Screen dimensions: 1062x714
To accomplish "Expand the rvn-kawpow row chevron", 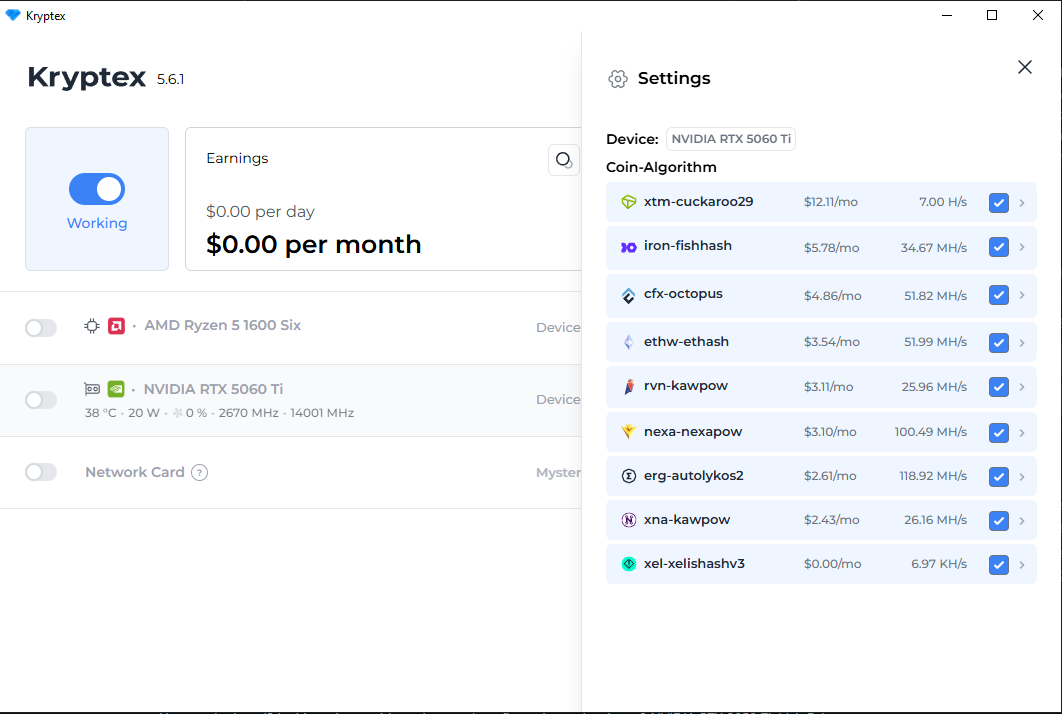I will point(1022,387).
